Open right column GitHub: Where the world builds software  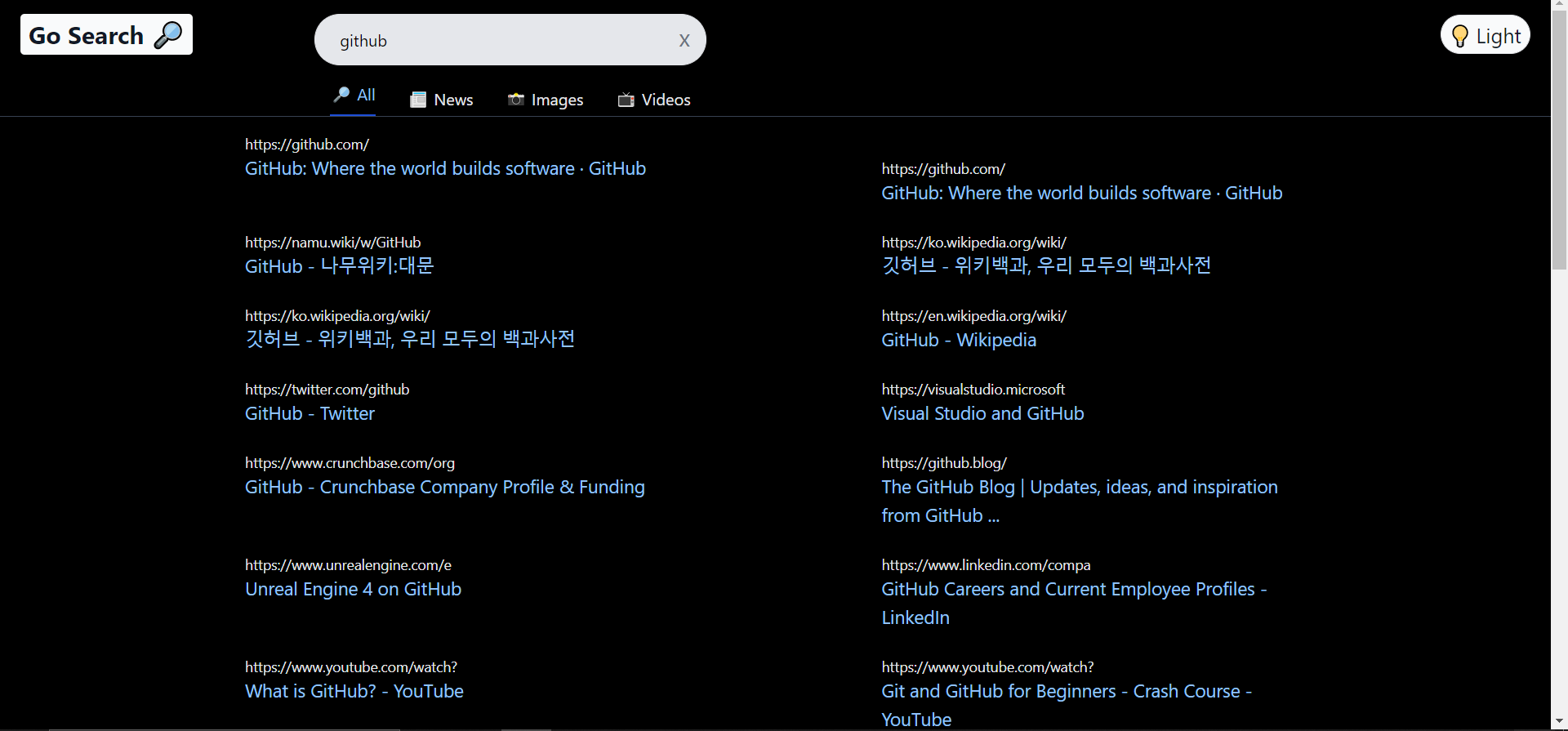pos(1081,193)
